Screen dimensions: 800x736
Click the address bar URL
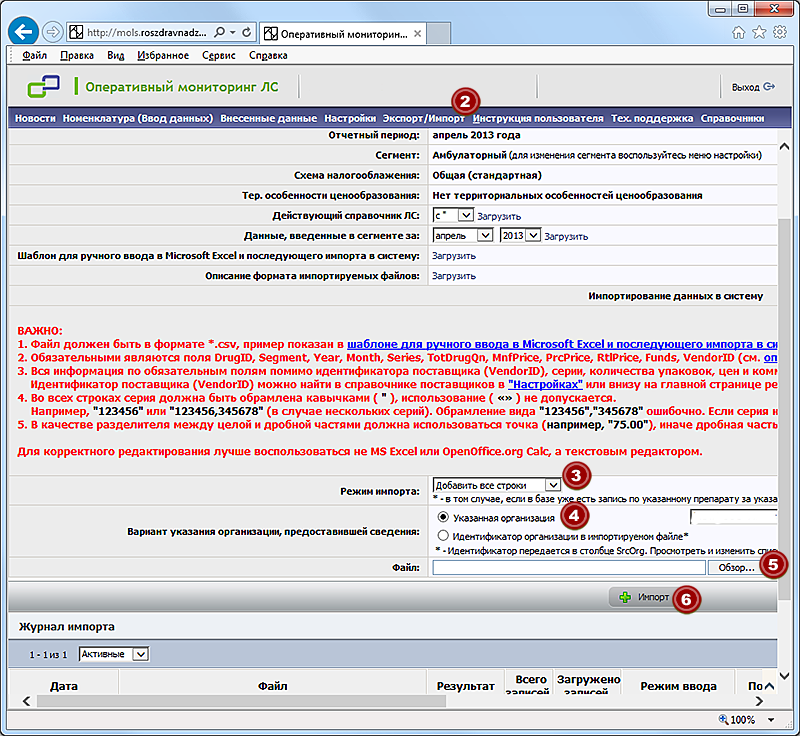click(146, 32)
